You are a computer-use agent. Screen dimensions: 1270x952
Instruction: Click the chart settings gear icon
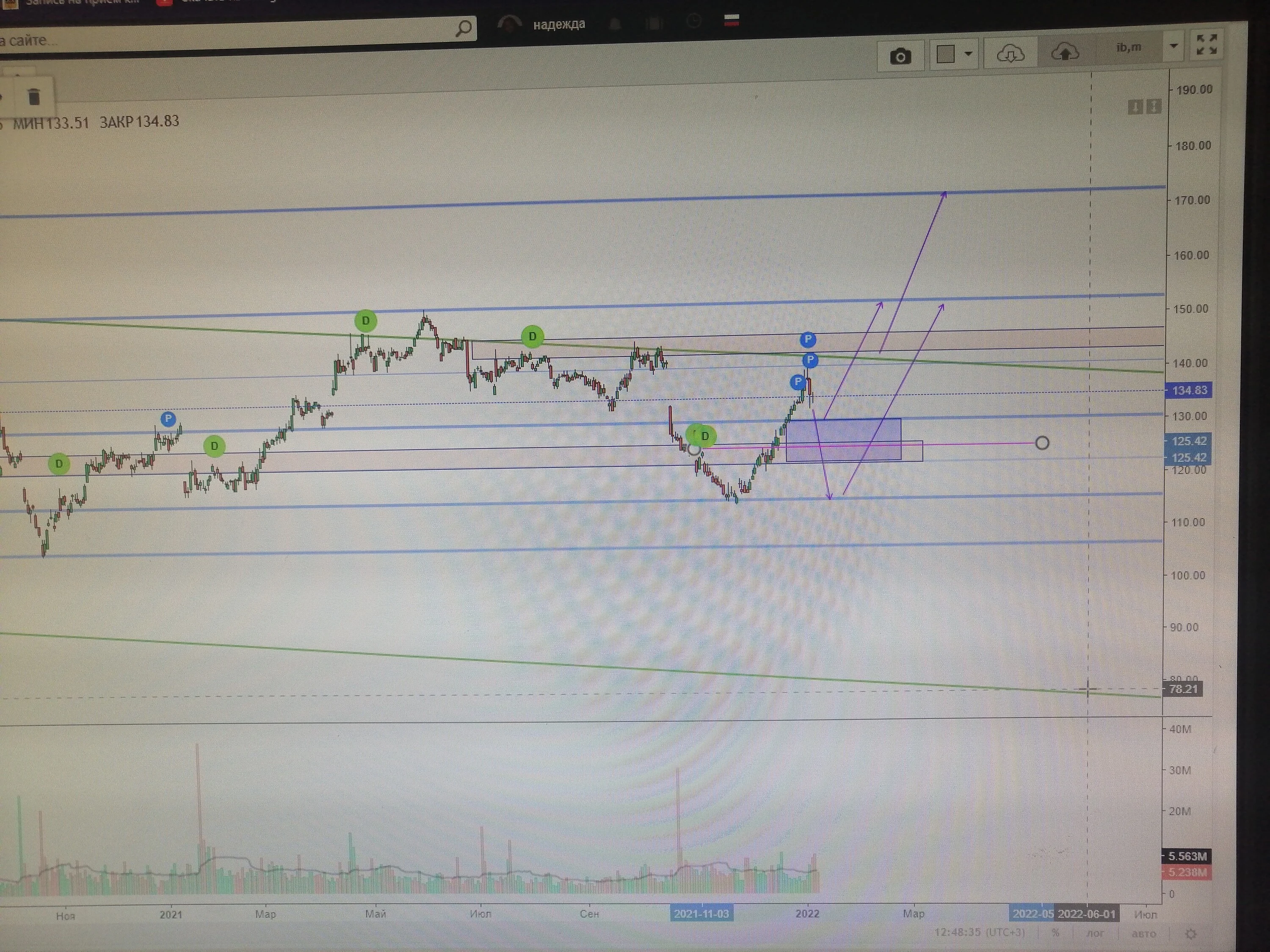1191,934
